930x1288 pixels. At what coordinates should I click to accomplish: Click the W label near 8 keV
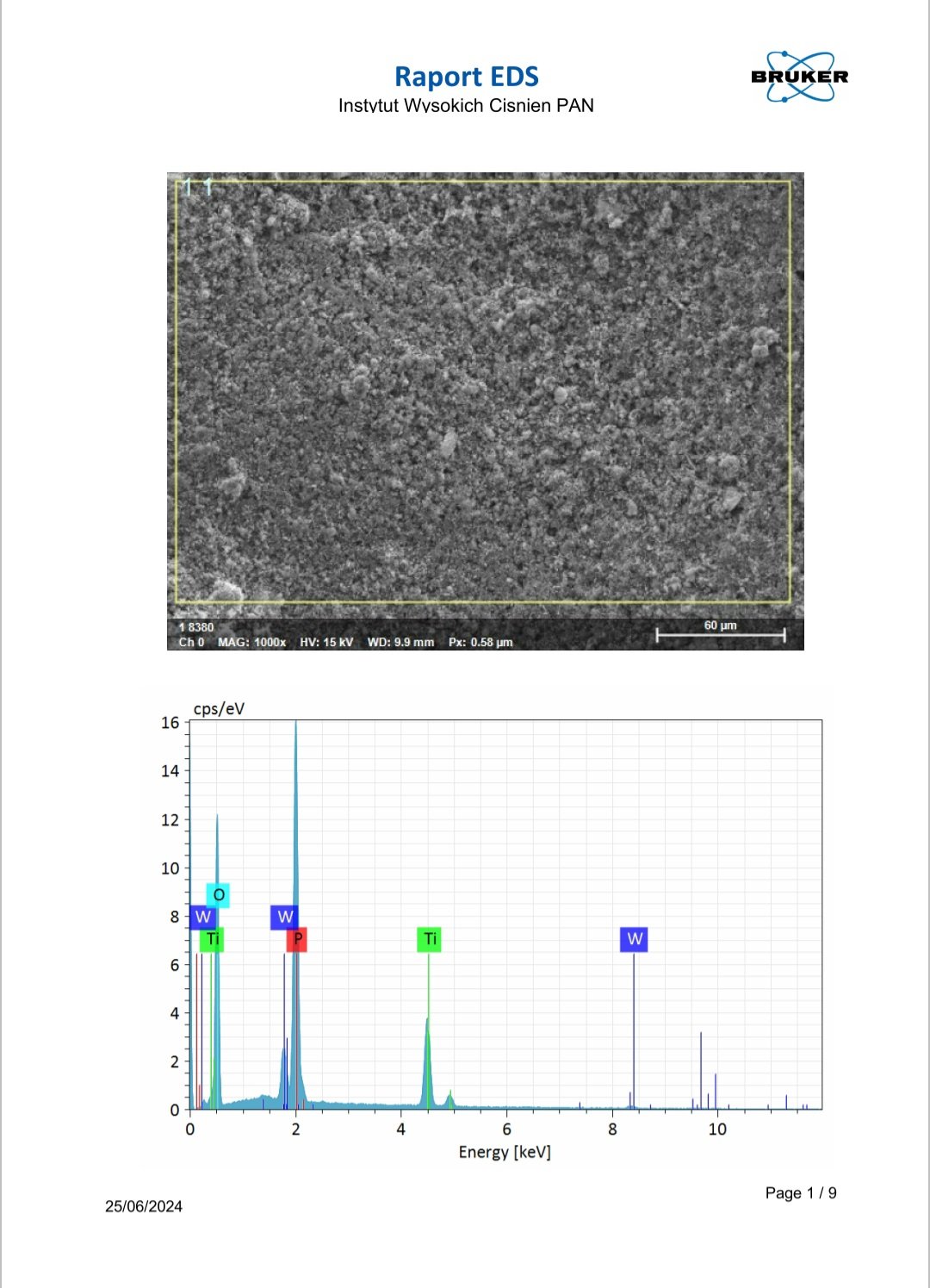coord(634,939)
